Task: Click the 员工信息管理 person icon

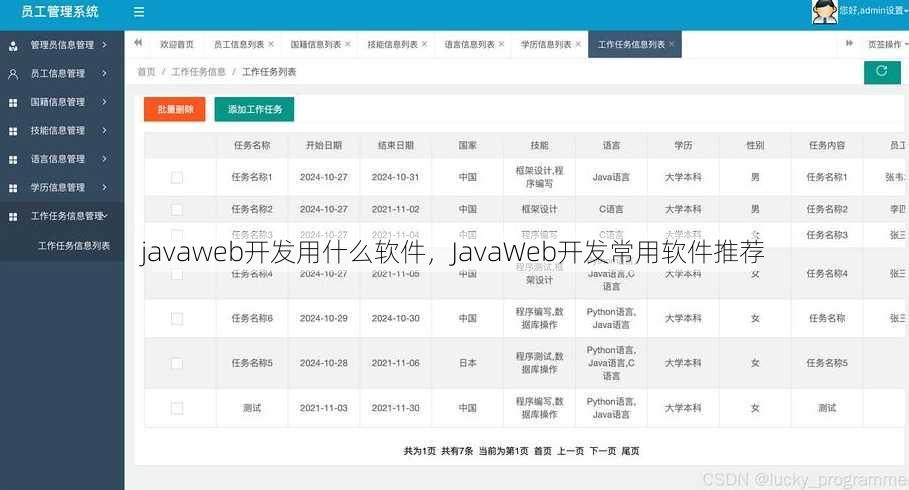Action: click(13, 74)
